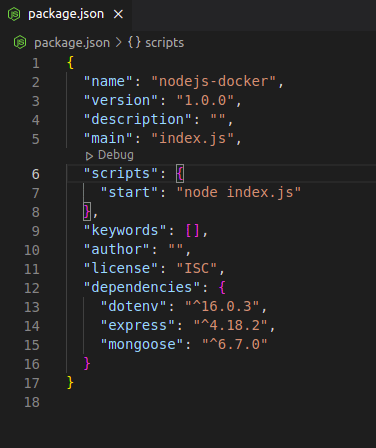Click breadcrumb Node.js file icon
This screenshot has height=448, width=376.
click(x=20, y=42)
